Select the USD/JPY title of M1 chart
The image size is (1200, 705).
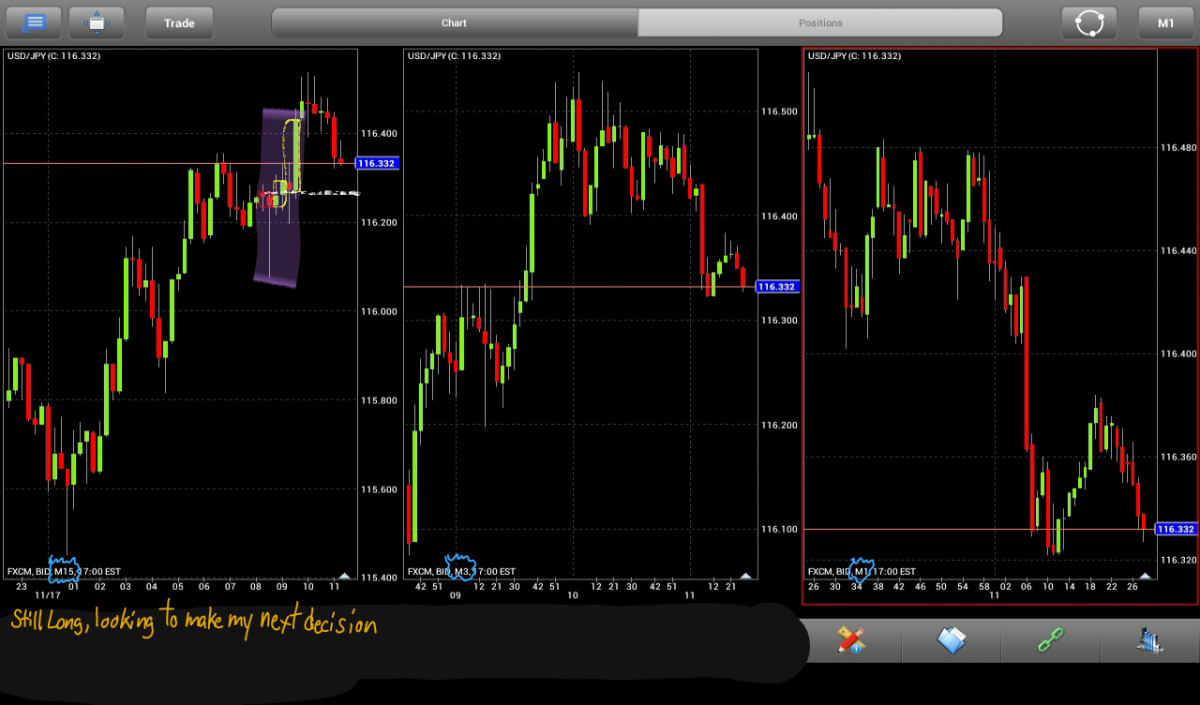(854, 56)
